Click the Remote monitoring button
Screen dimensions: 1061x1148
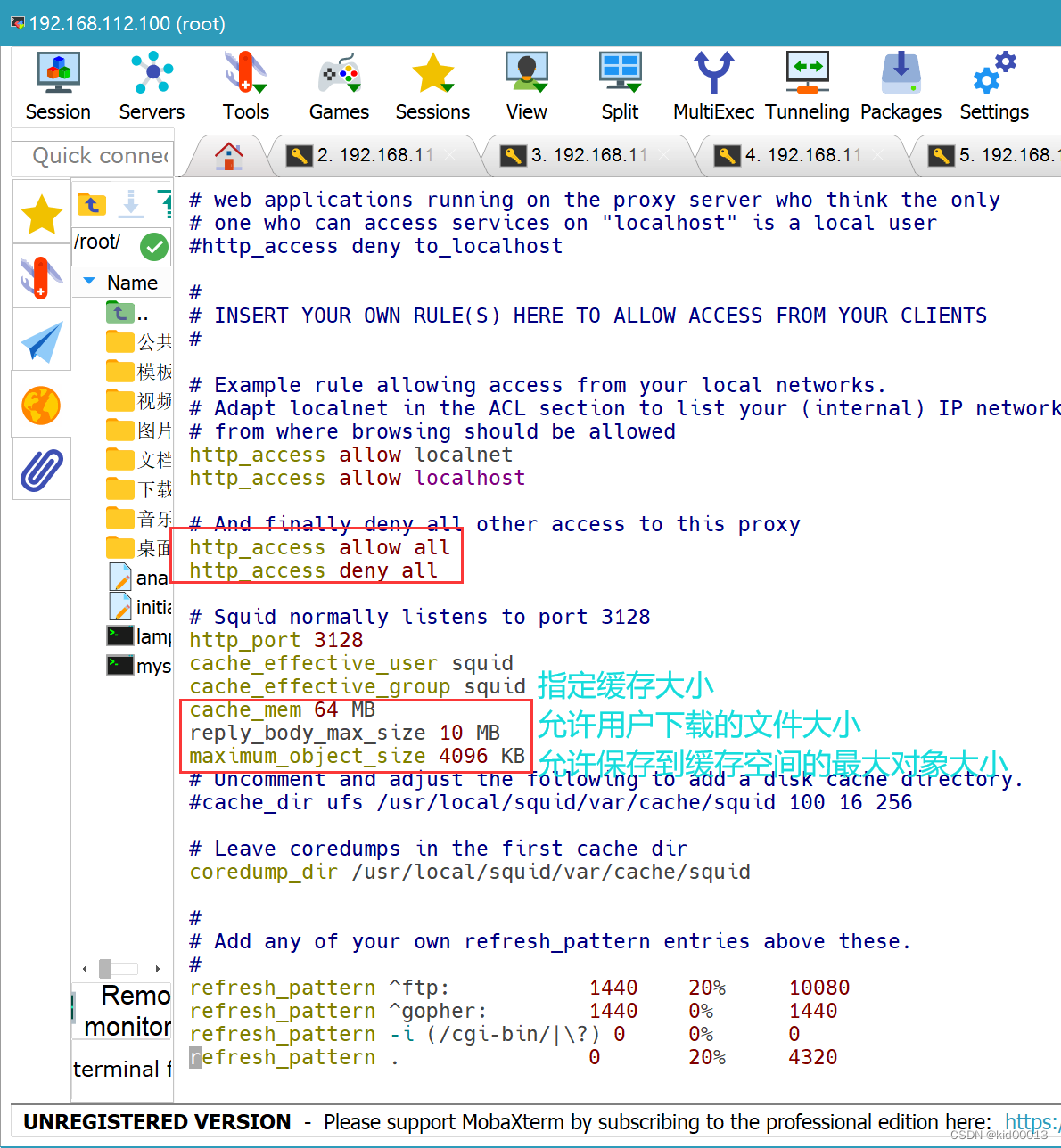click(122, 1011)
